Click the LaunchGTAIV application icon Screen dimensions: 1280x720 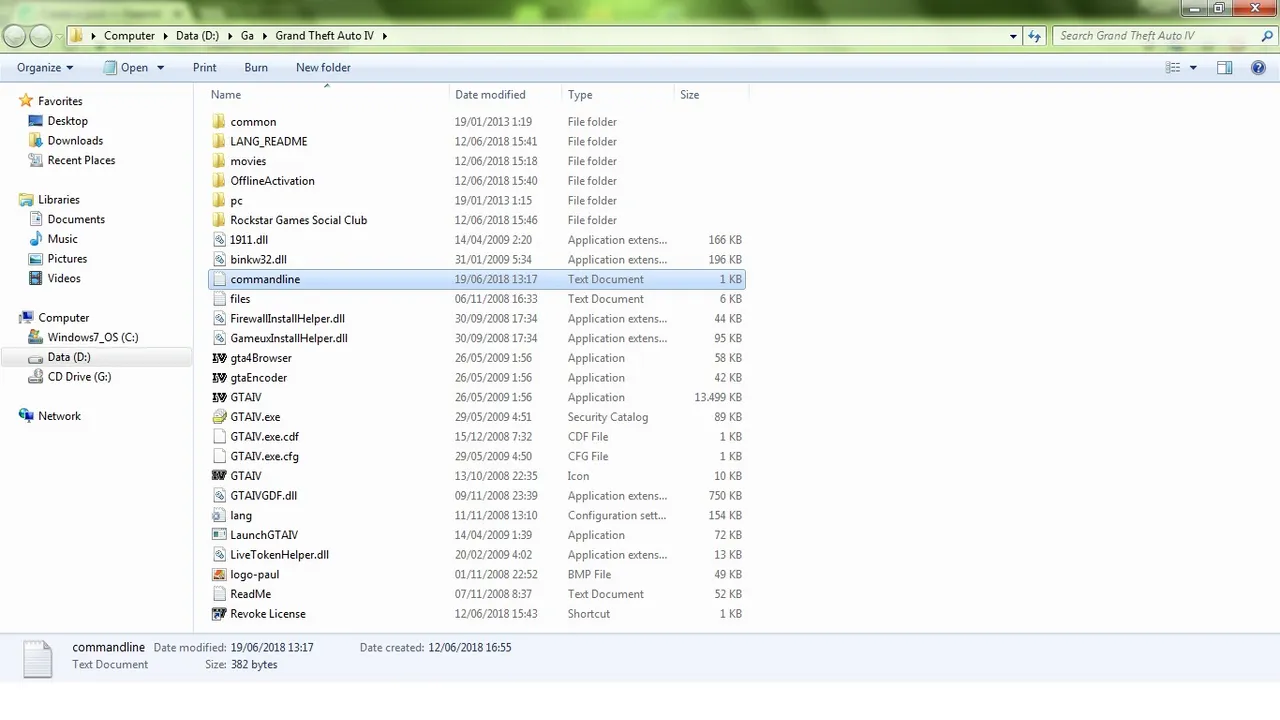220,535
